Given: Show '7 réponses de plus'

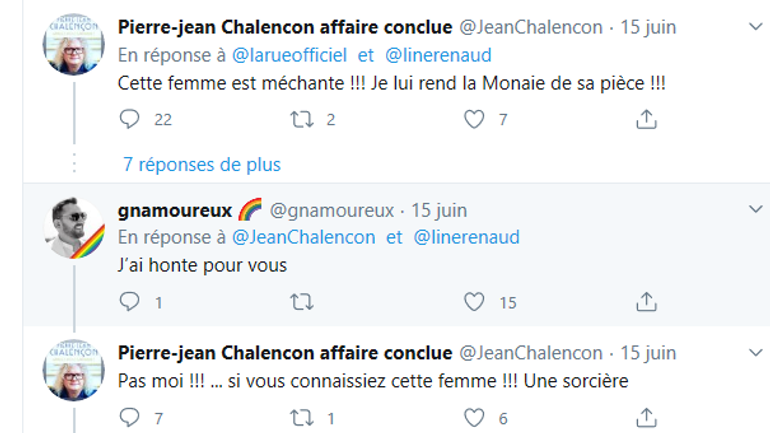Looking at the screenshot, I should point(202,164).
